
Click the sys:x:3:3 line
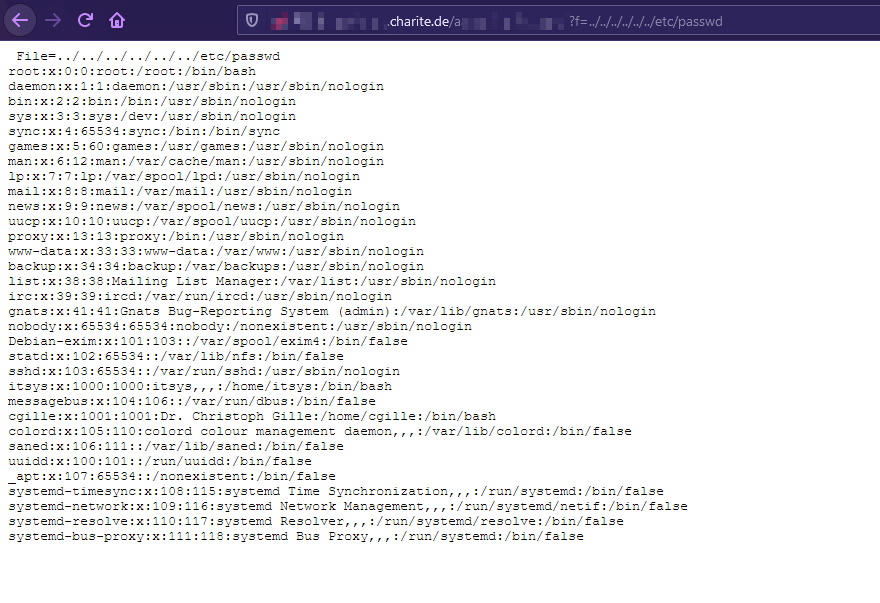pyautogui.click(x=152, y=116)
